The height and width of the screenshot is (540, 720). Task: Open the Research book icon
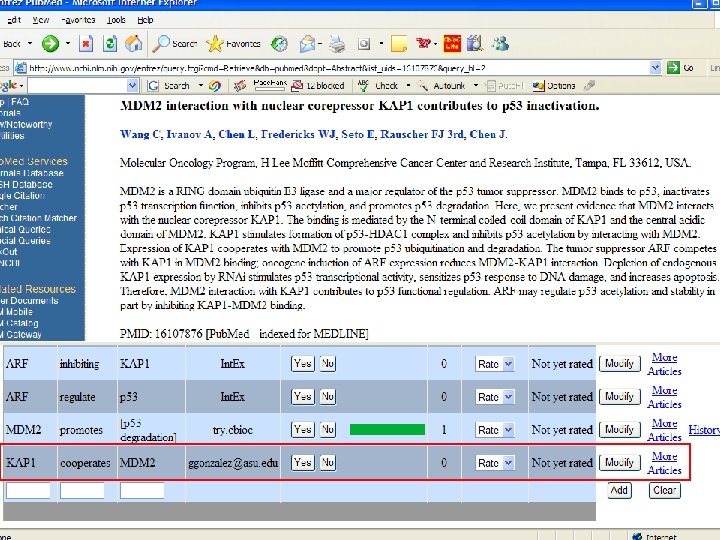[475, 44]
